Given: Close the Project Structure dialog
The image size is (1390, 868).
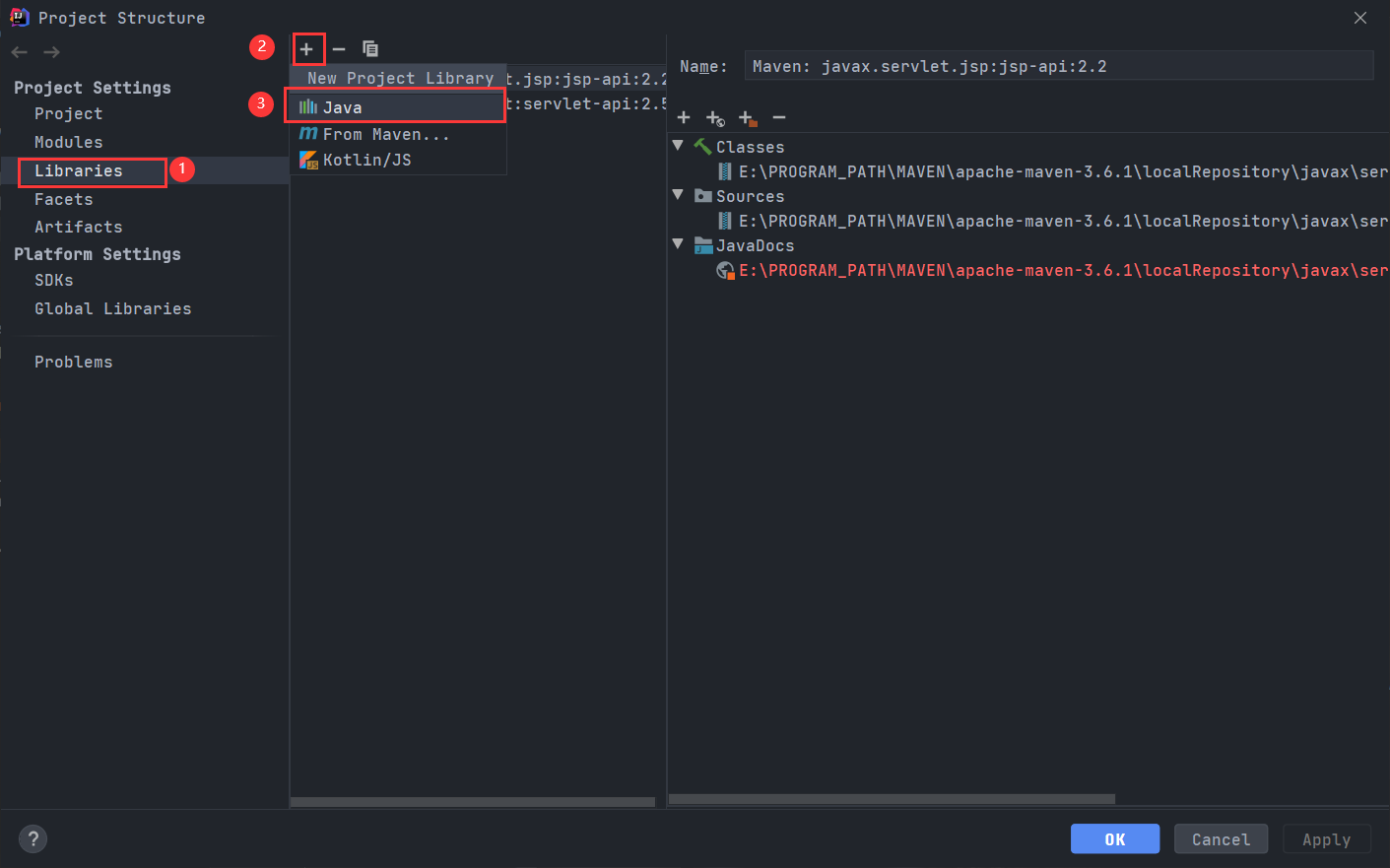Looking at the screenshot, I should point(1360,18).
